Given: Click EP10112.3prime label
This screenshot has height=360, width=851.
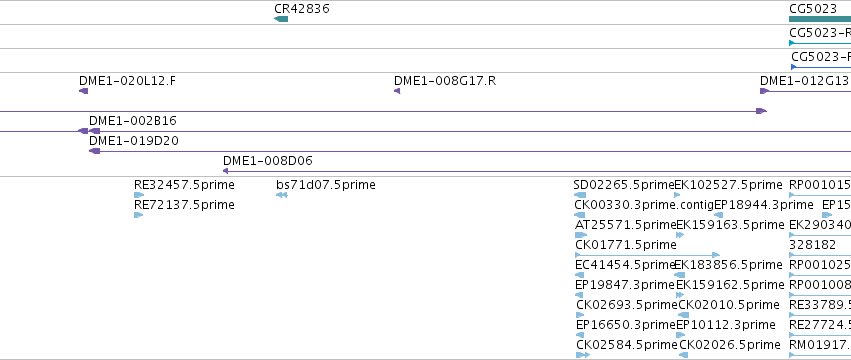Looking at the screenshot, I should coord(726,325).
